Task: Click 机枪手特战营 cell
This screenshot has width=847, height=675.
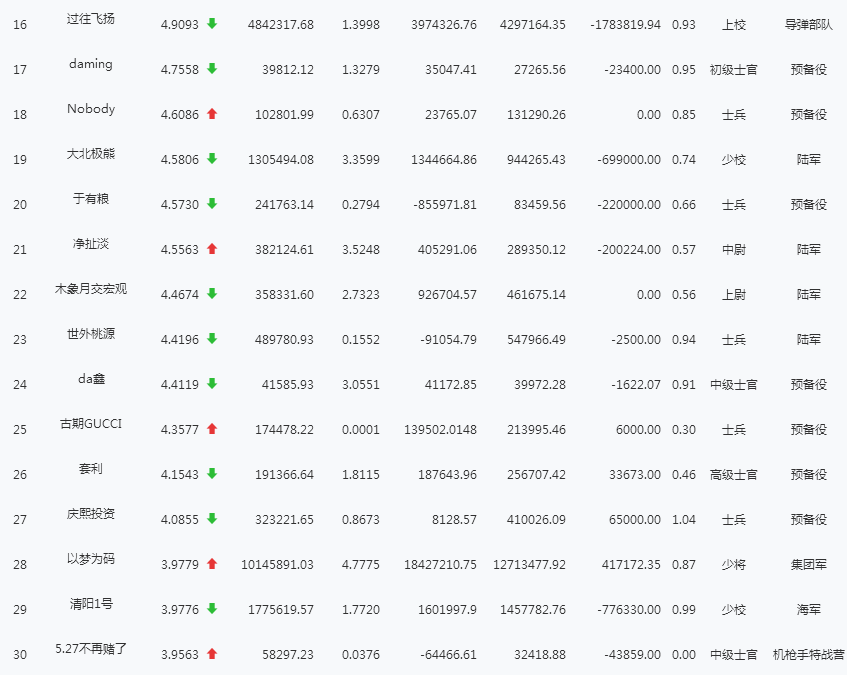Action: (x=809, y=654)
